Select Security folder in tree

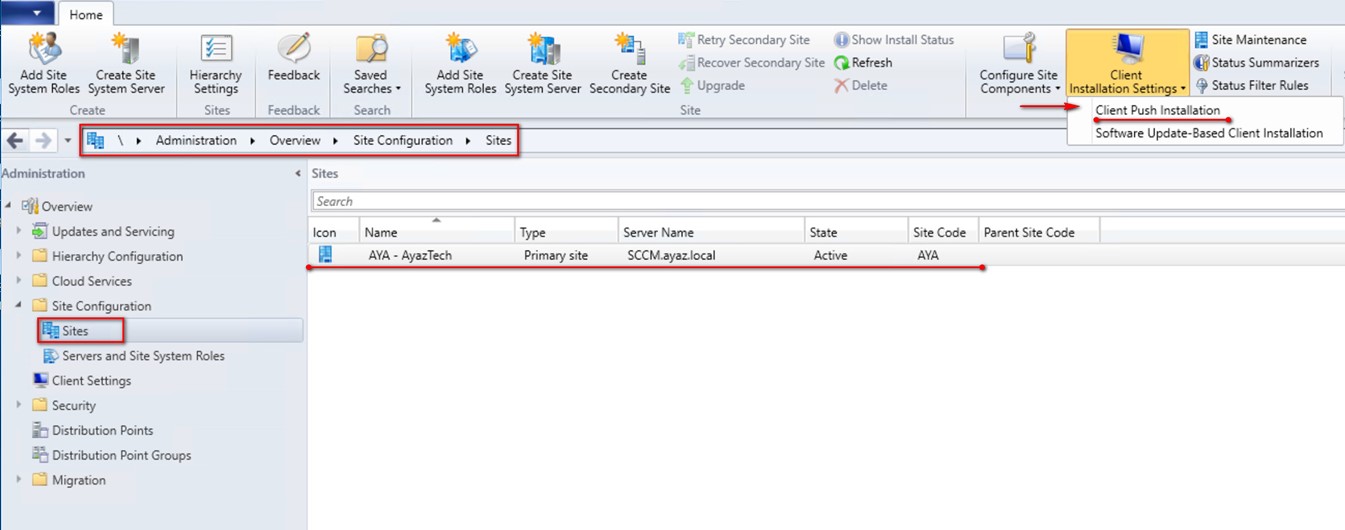74,406
